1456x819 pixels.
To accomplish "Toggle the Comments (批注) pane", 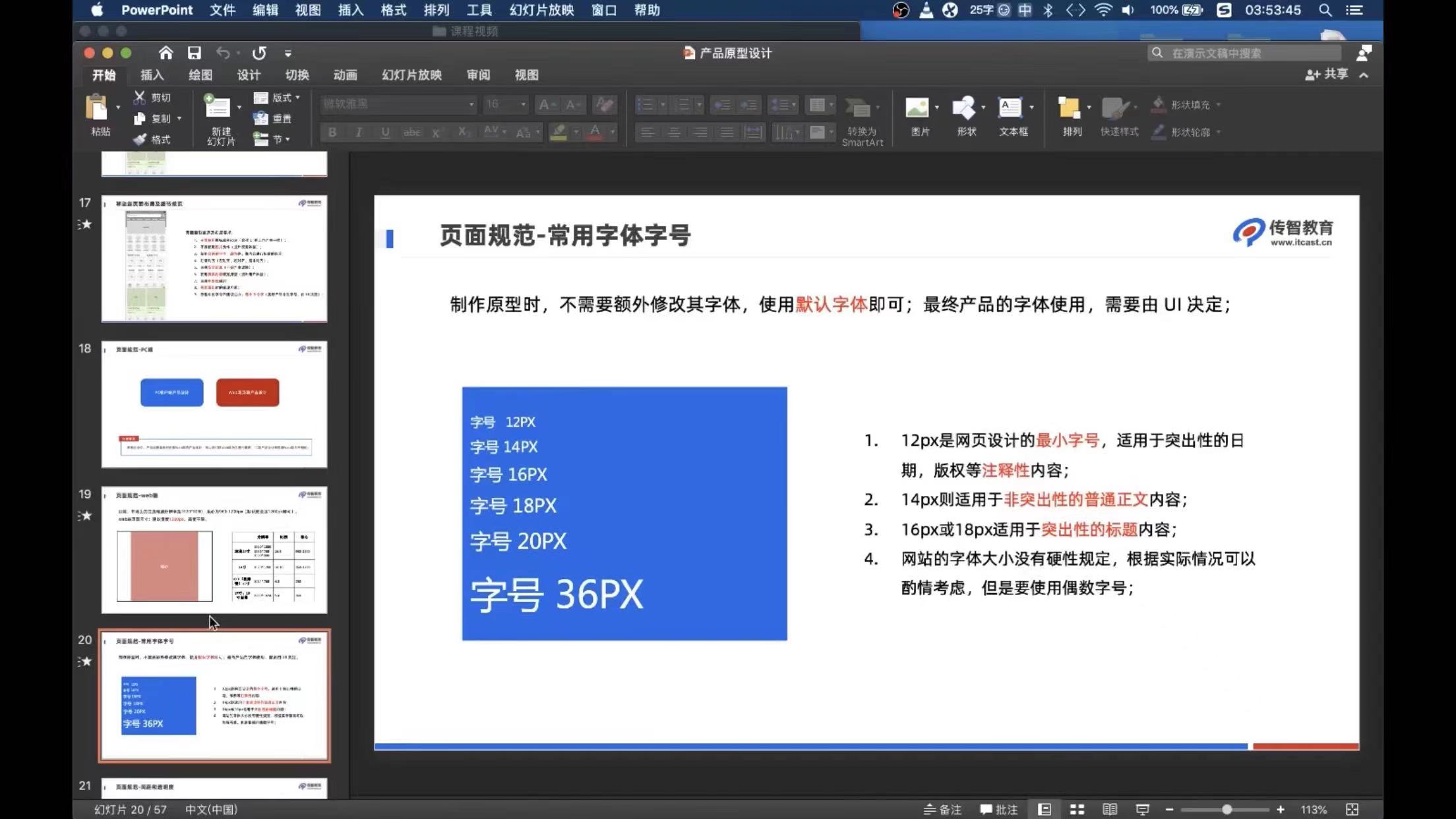I will tap(999, 809).
